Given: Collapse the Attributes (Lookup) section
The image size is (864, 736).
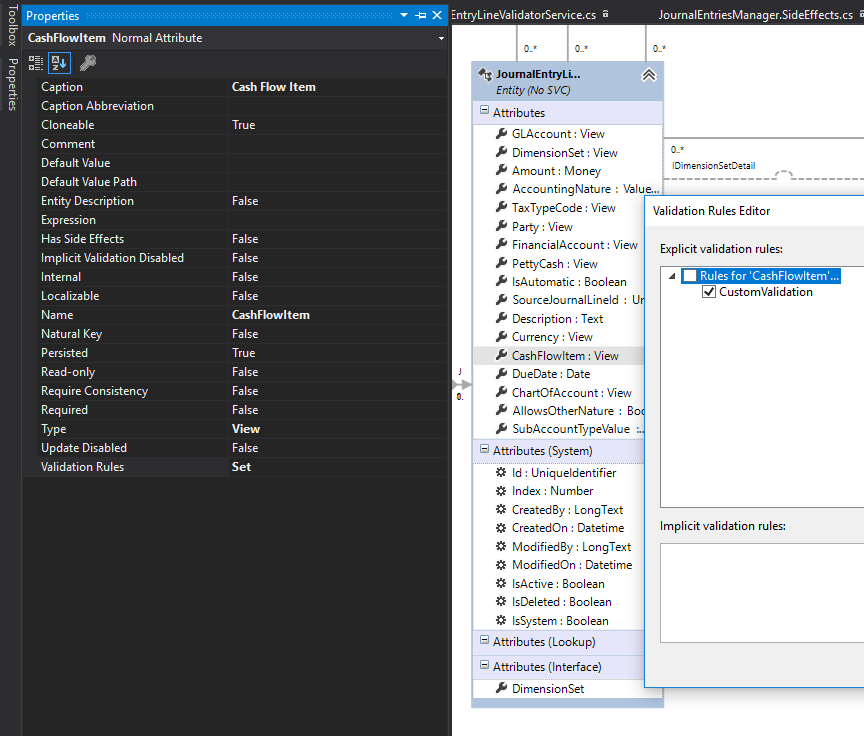Looking at the screenshot, I should pos(484,640).
